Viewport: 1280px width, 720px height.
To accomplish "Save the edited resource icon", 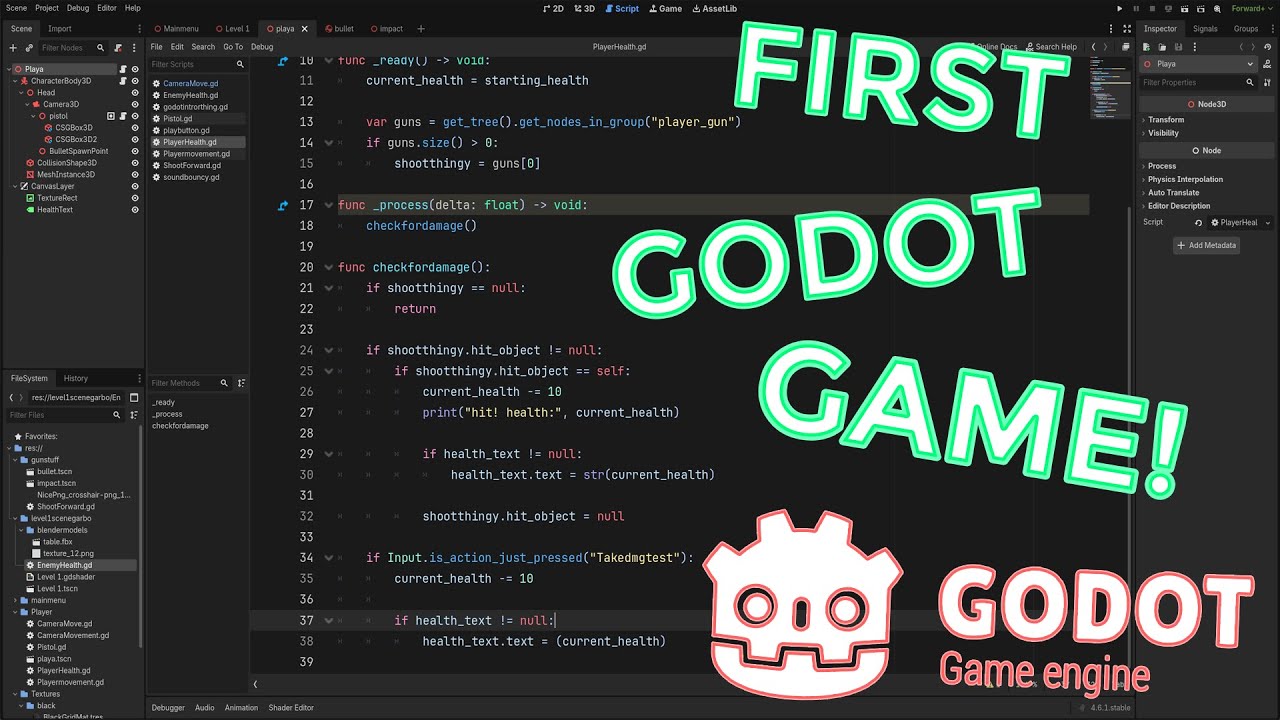I will 1180,47.
